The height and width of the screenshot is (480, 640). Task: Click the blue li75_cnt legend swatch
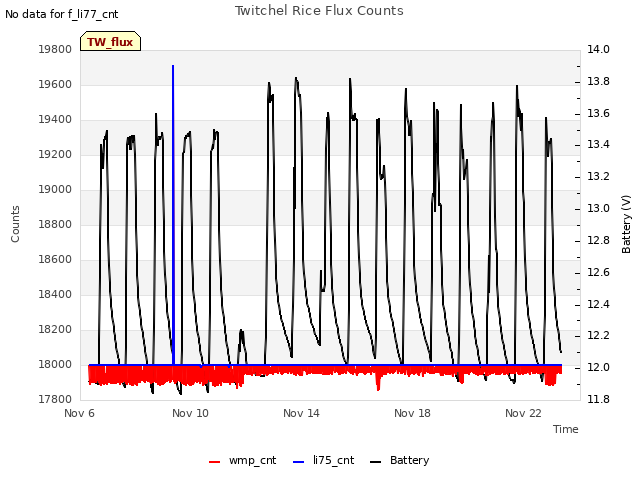click(299, 462)
